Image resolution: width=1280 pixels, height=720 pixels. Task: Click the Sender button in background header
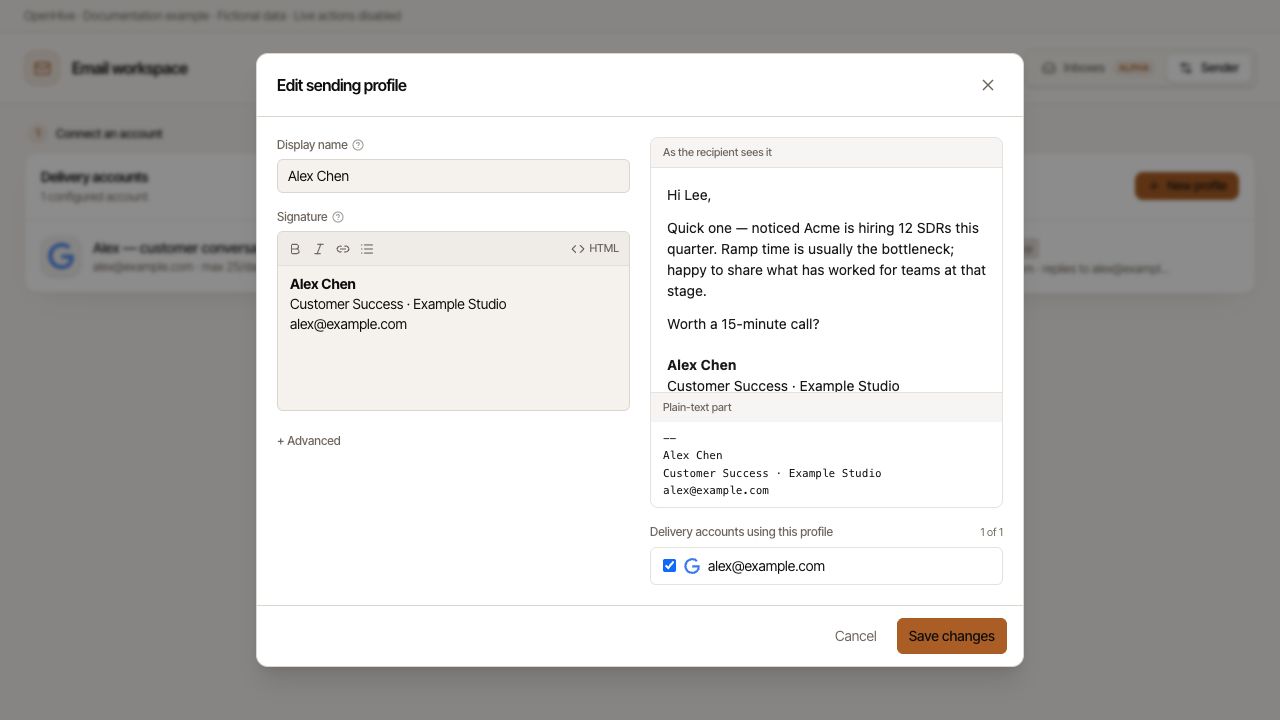pyautogui.click(x=1209, y=68)
